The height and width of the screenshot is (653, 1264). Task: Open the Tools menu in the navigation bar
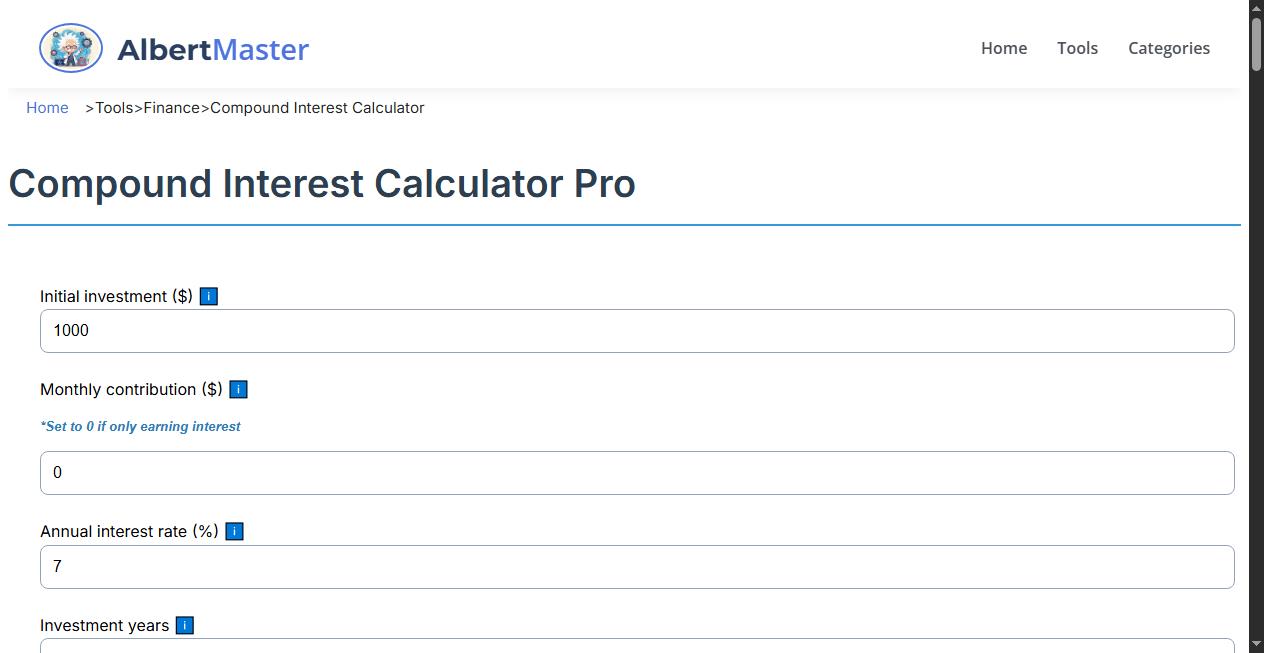(x=1077, y=47)
